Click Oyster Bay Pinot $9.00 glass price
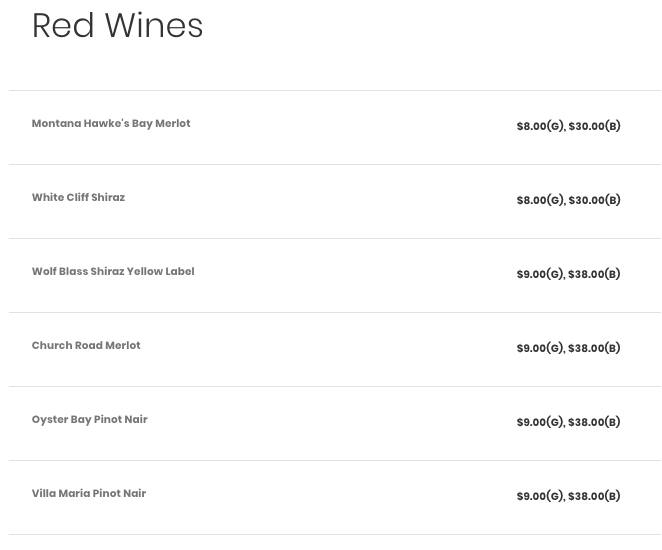Viewport: 662px width, 550px height. pos(540,423)
